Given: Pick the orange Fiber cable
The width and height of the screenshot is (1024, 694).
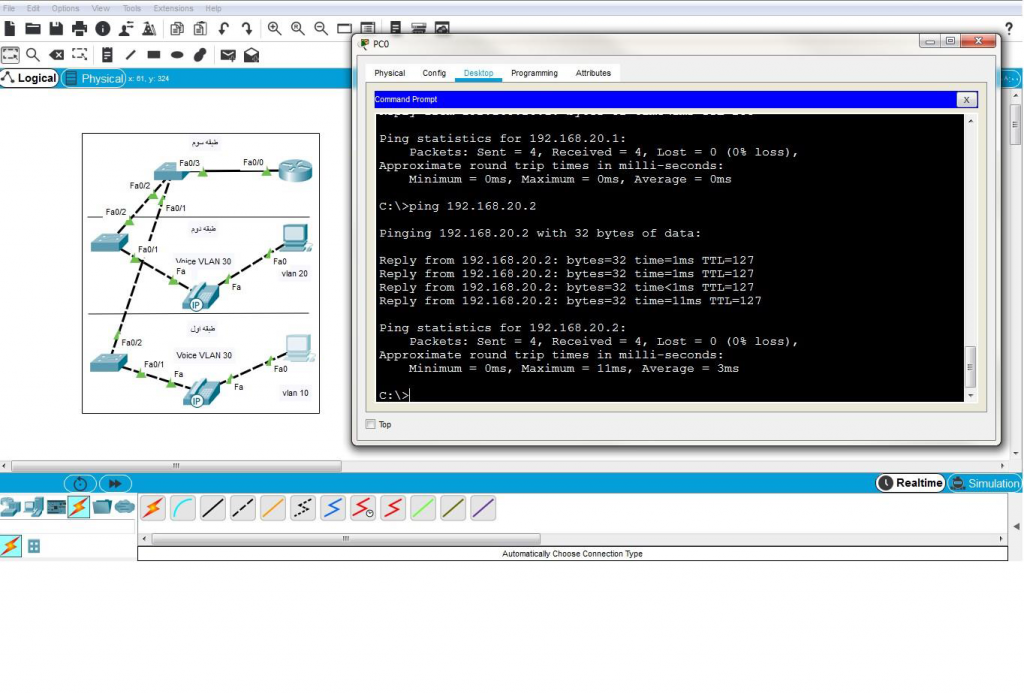Looking at the screenshot, I should click(x=273, y=508).
